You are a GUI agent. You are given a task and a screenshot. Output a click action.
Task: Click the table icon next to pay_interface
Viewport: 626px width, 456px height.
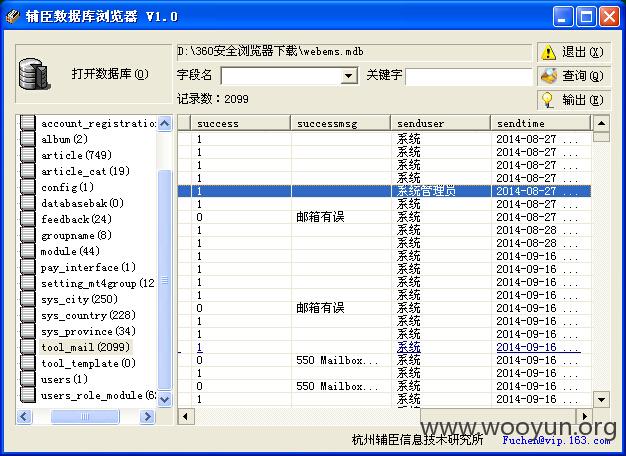(x=28, y=267)
